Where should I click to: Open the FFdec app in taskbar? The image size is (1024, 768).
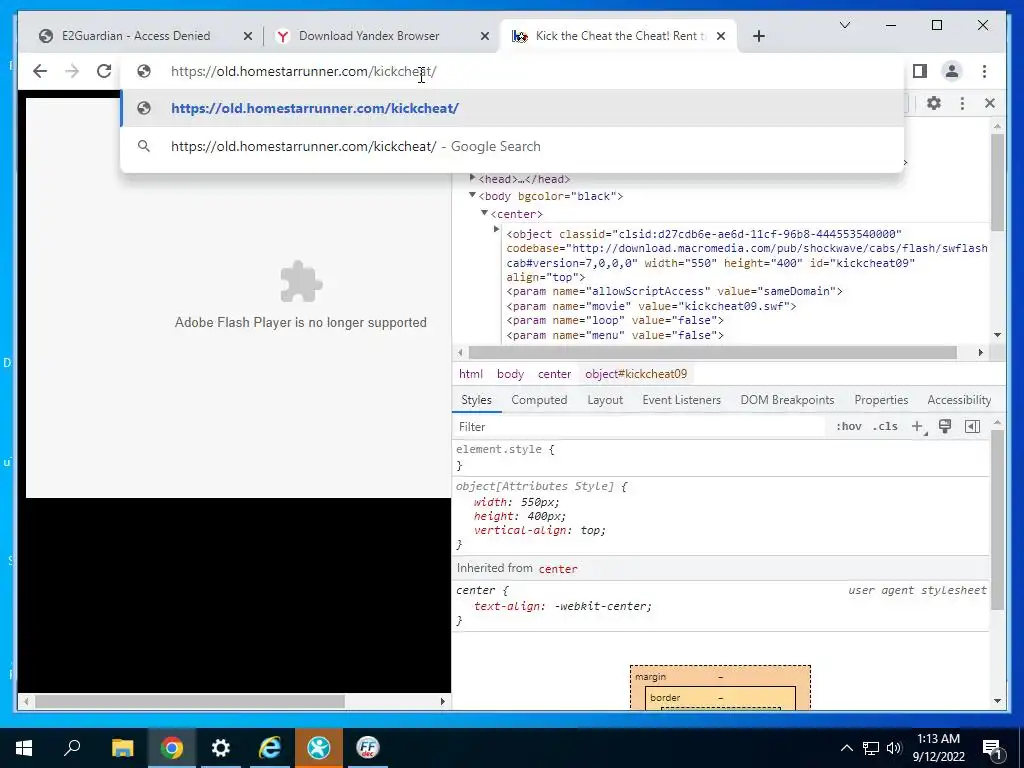tap(368, 748)
